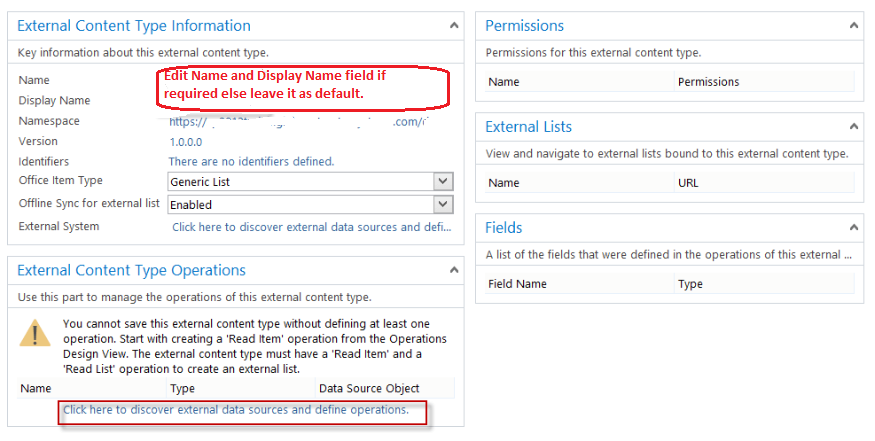The height and width of the screenshot is (441, 875).
Task: Click the Type column header in Fields panel
Action: [690, 284]
